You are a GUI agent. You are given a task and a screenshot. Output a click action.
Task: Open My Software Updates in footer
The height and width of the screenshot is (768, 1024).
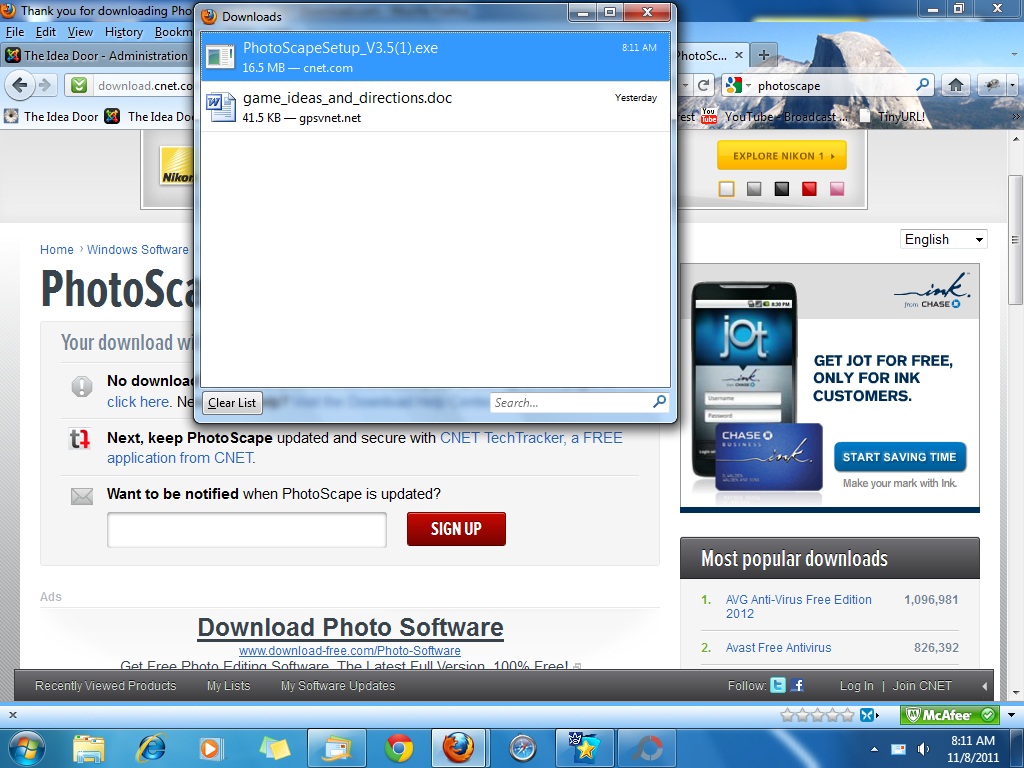pos(338,686)
